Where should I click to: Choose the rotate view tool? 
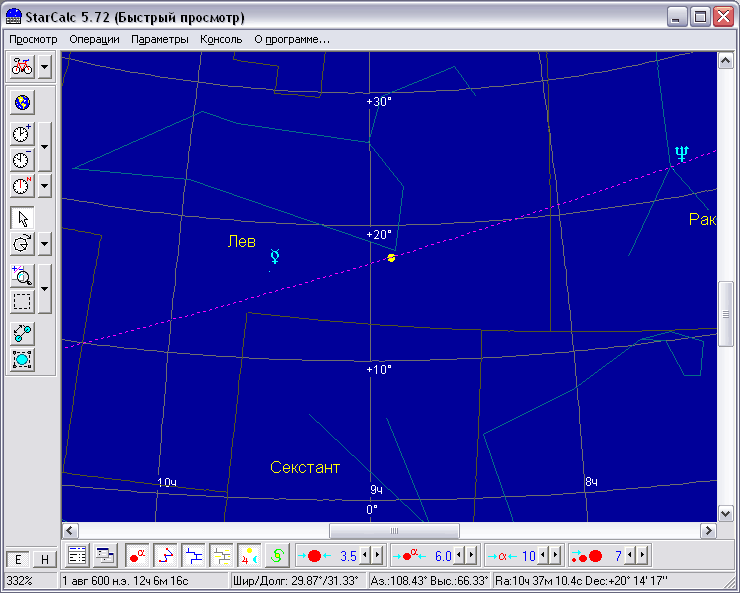(22, 244)
